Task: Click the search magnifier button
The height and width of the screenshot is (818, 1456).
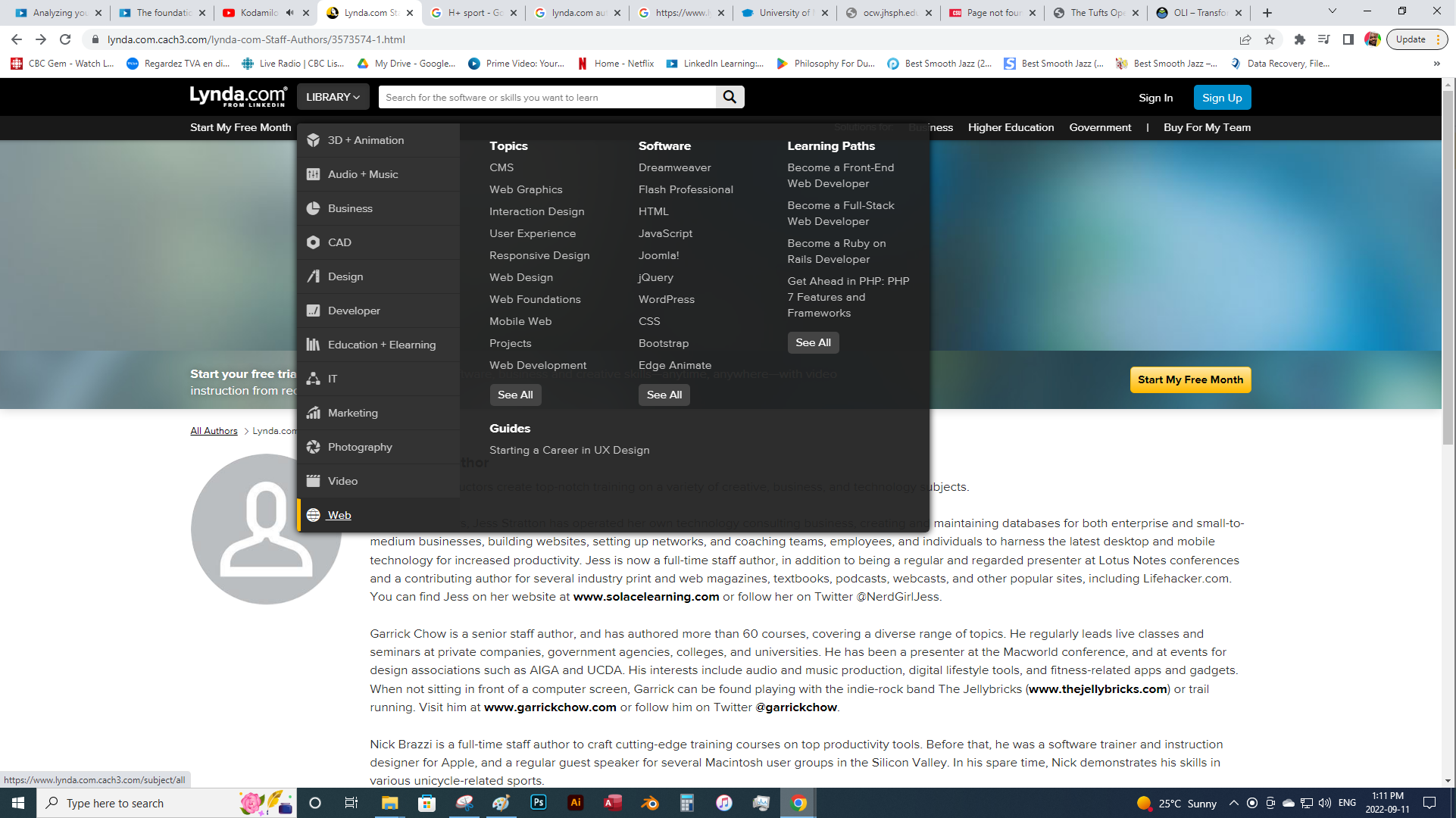Action: [730, 97]
